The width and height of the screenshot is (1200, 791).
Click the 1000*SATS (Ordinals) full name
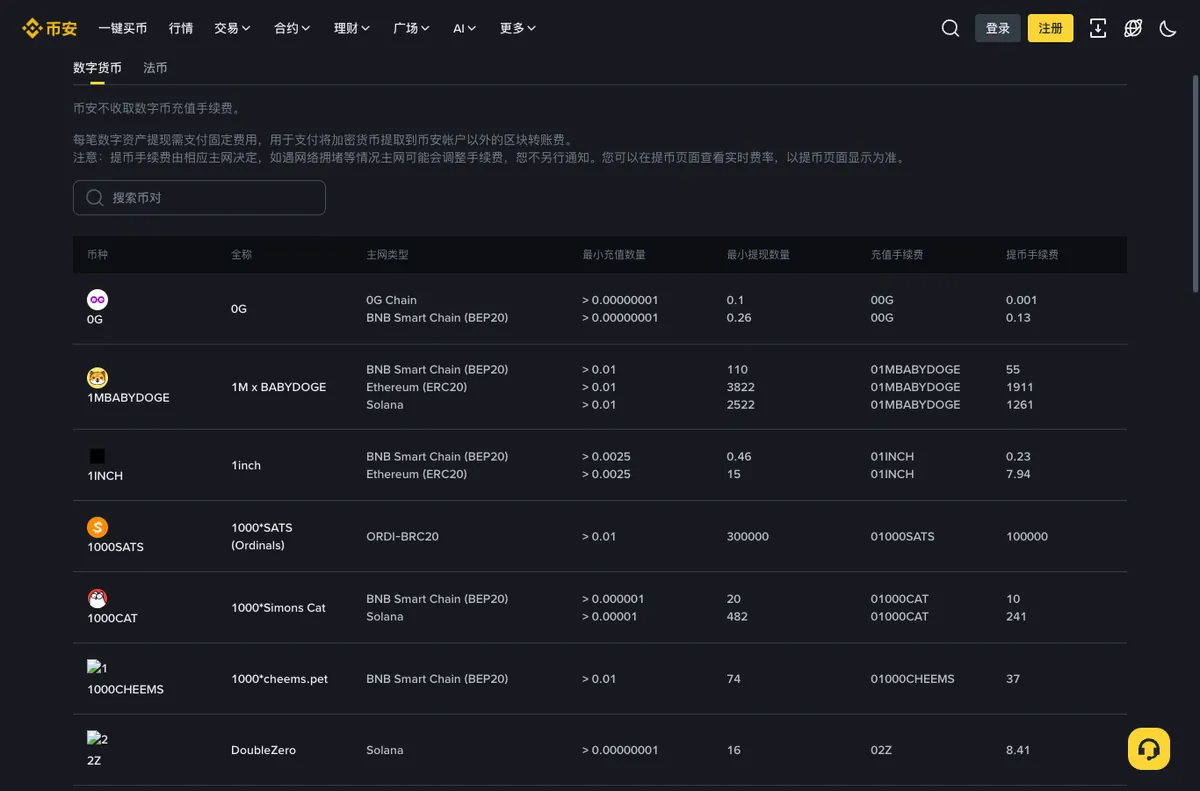(262, 537)
